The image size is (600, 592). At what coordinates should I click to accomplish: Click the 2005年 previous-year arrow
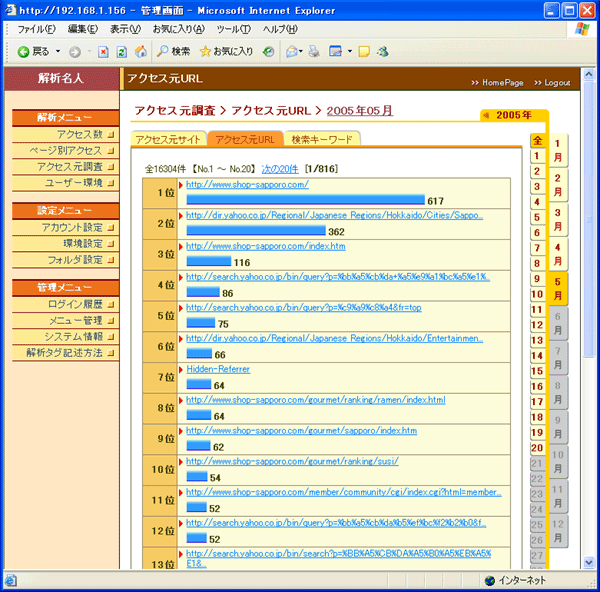486,115
